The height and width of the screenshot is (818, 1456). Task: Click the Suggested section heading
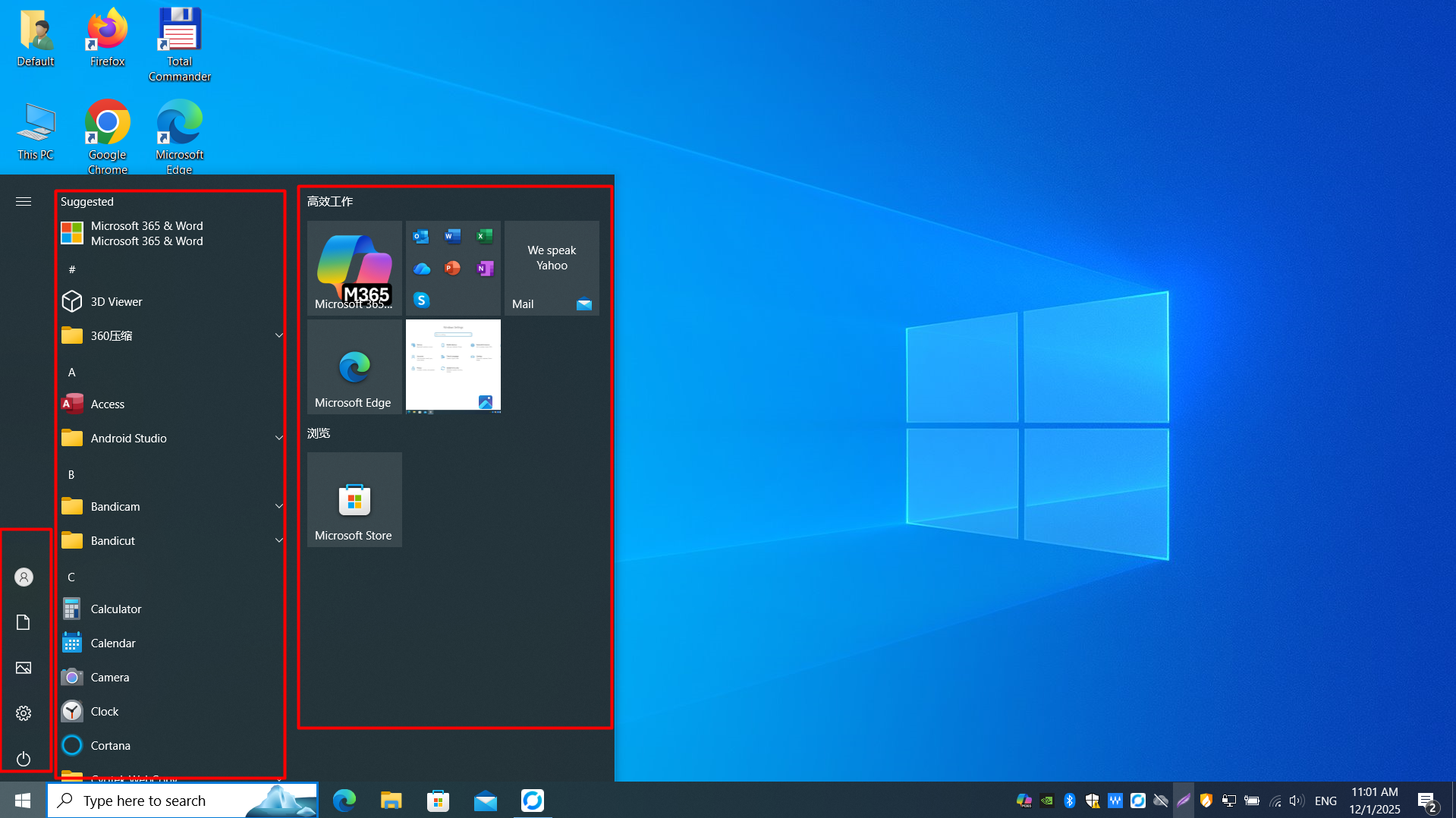coord(87,201)
